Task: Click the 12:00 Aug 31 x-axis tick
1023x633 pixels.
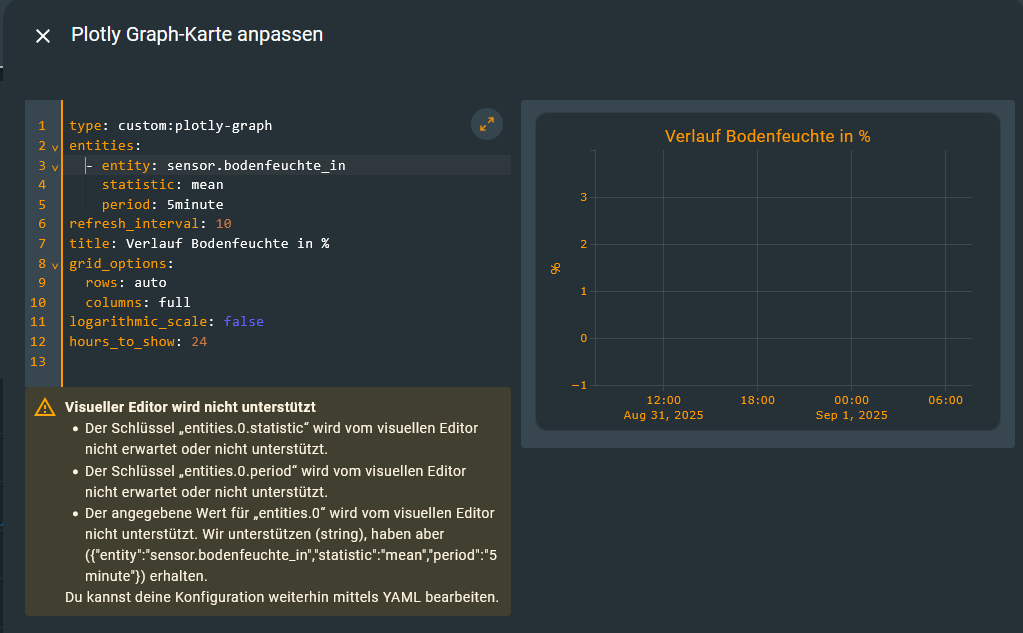Action: pyautogui.click(x=663, y=407)
